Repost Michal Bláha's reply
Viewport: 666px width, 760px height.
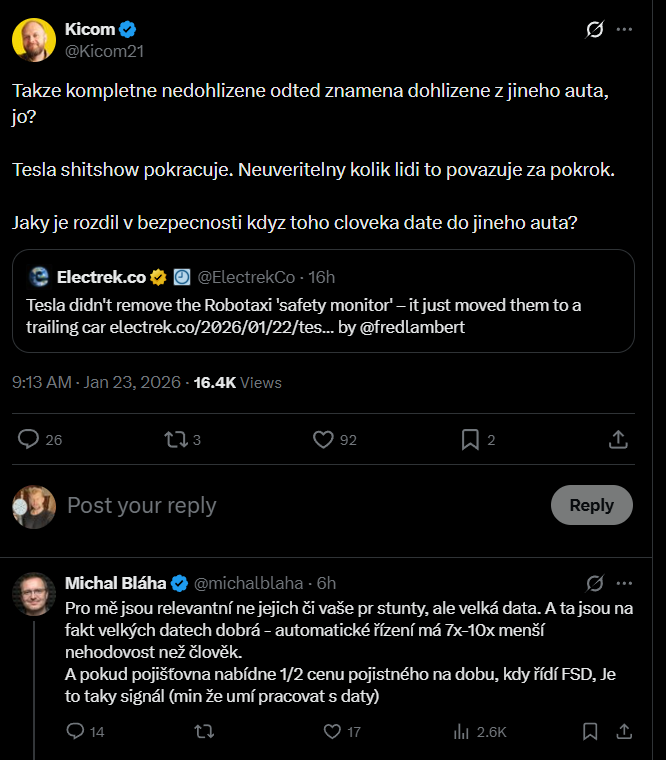(204, 732)
